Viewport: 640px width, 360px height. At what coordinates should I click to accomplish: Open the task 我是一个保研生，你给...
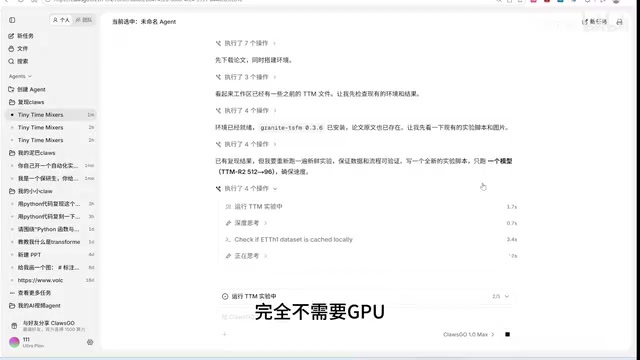coord(51,178)
